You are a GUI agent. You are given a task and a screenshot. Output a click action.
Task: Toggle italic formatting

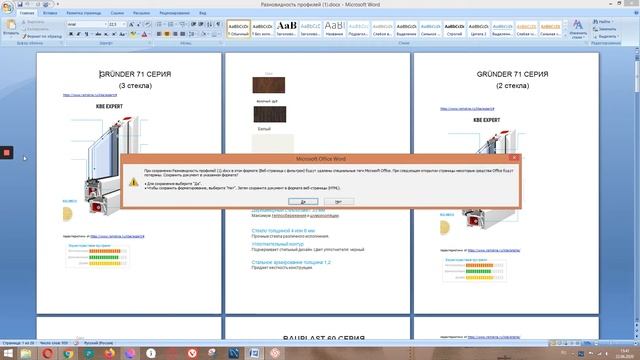coord(78,34)
